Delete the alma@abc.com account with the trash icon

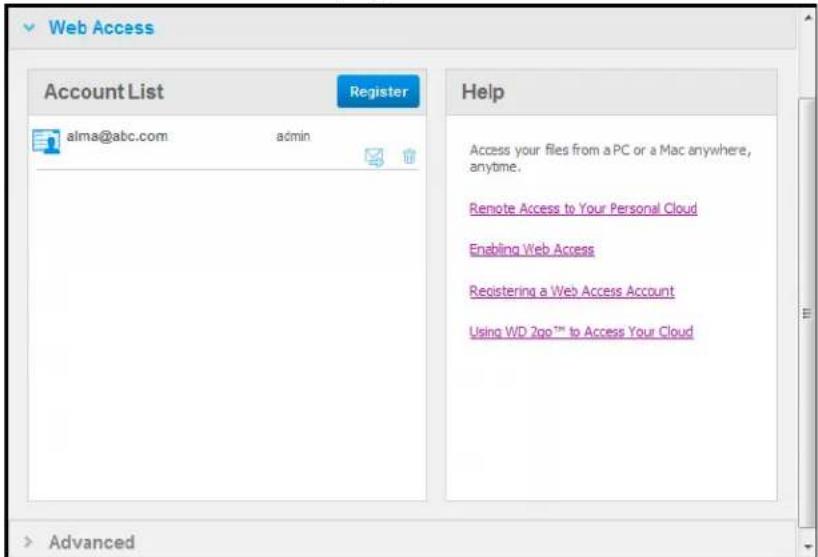point(410,156)
